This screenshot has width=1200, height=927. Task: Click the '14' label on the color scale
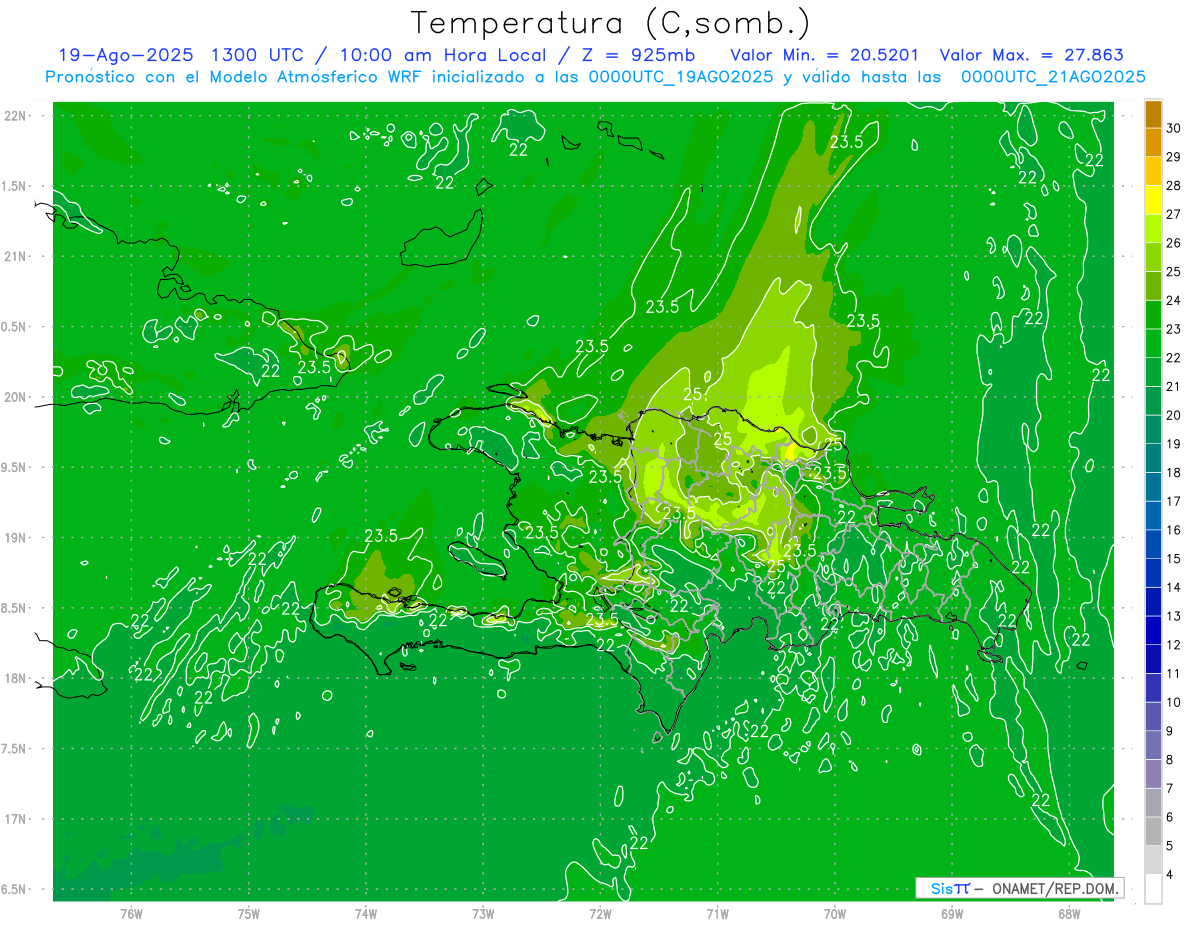point(1174,587)
